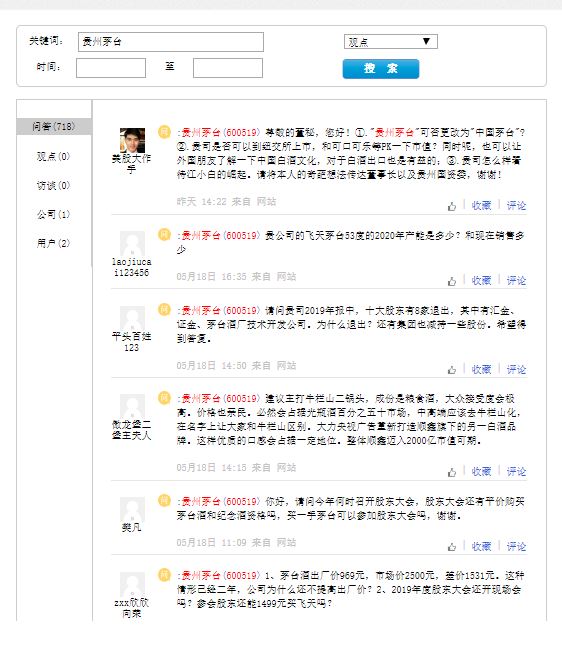Viewport: 562px width, 652px height.
Task: Open 贵州茅台 (600519) link in 傲龙堡二堡主夫人's post
Action: (220, 399)
